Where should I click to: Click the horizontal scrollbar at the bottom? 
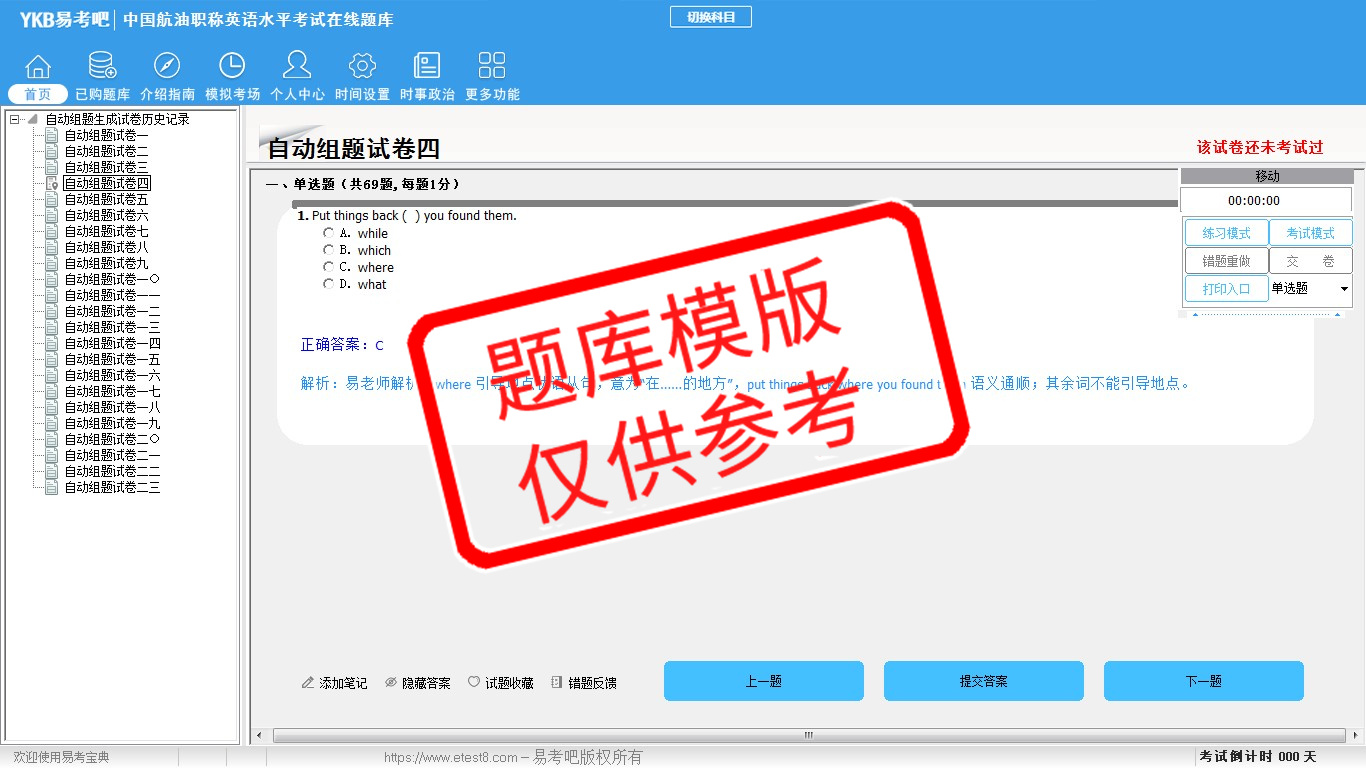tap(808, 735)
